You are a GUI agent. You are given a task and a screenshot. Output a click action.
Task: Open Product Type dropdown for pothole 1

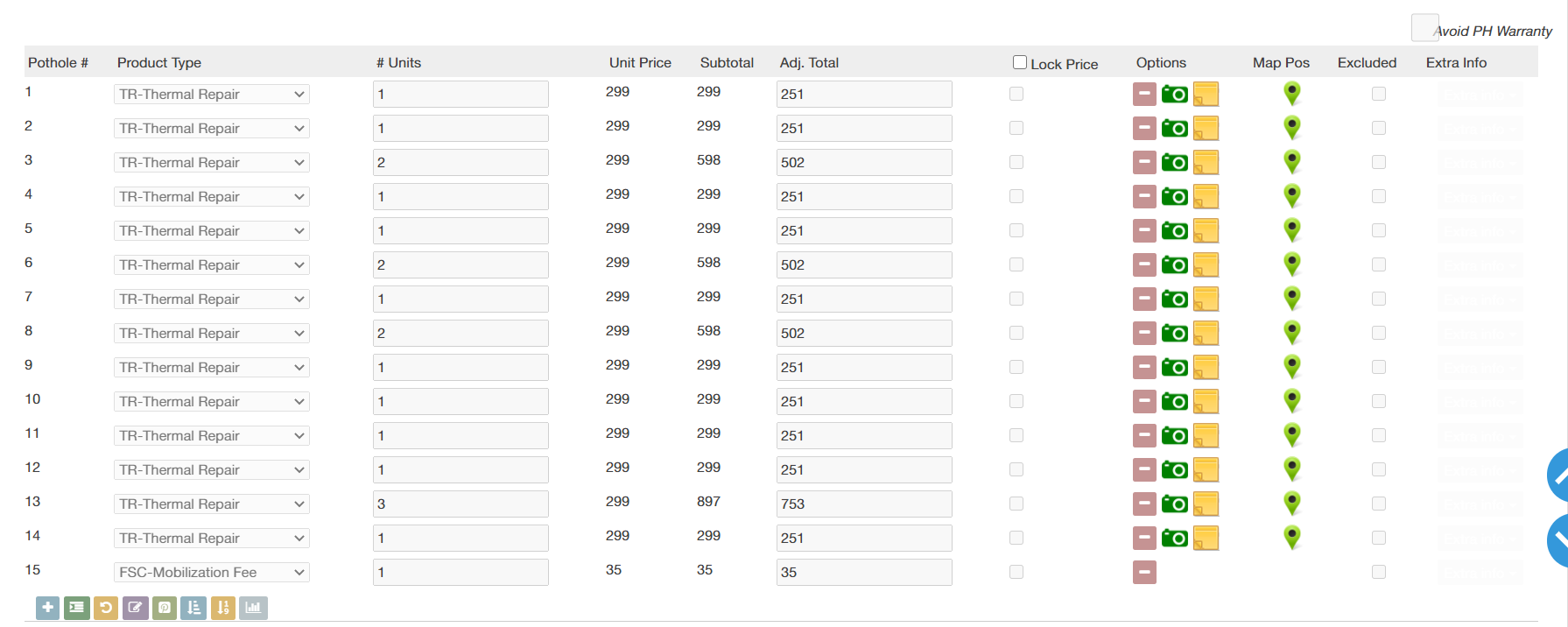click(211, 94)
